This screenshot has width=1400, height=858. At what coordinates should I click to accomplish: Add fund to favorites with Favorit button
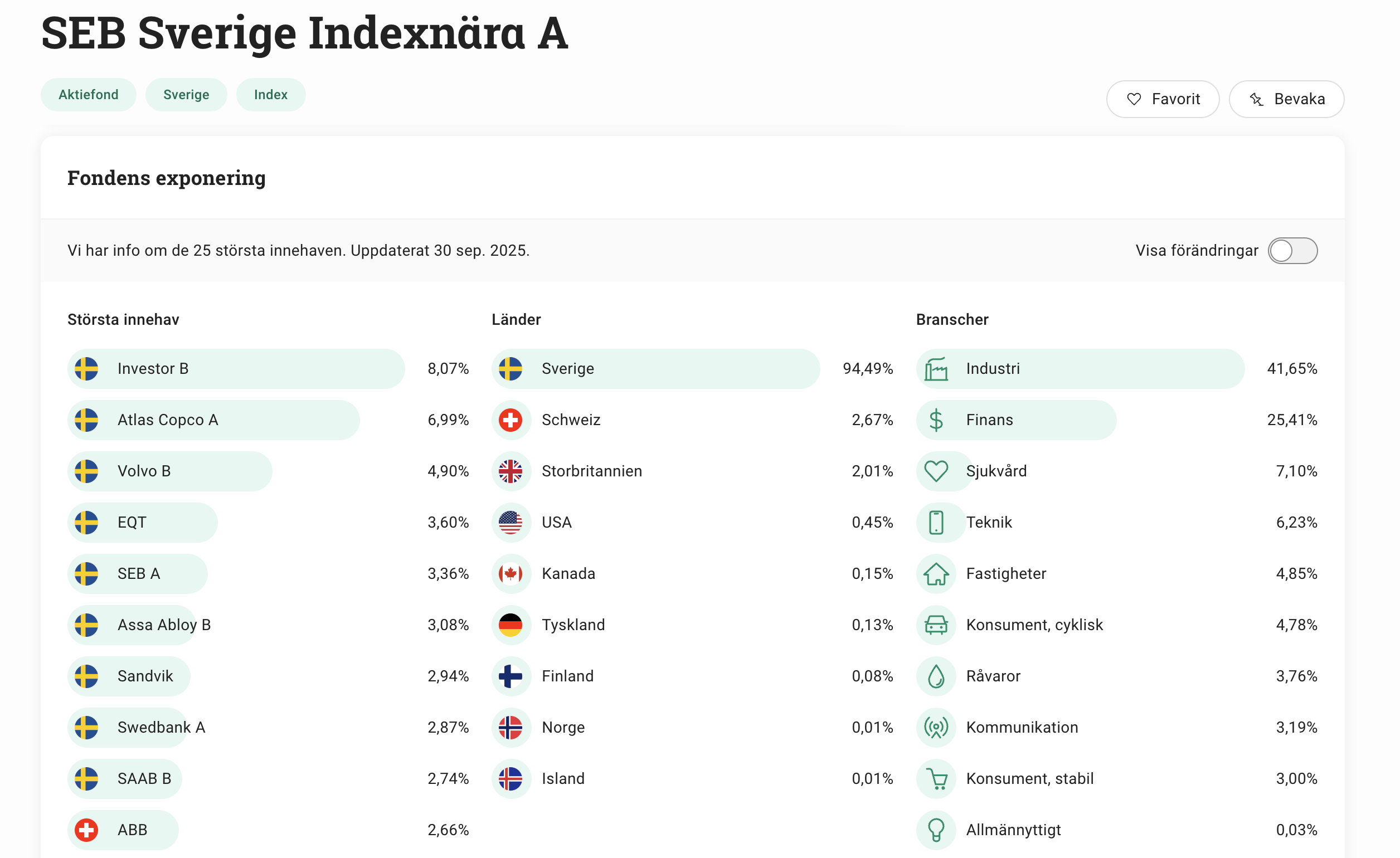[1162, 99]
